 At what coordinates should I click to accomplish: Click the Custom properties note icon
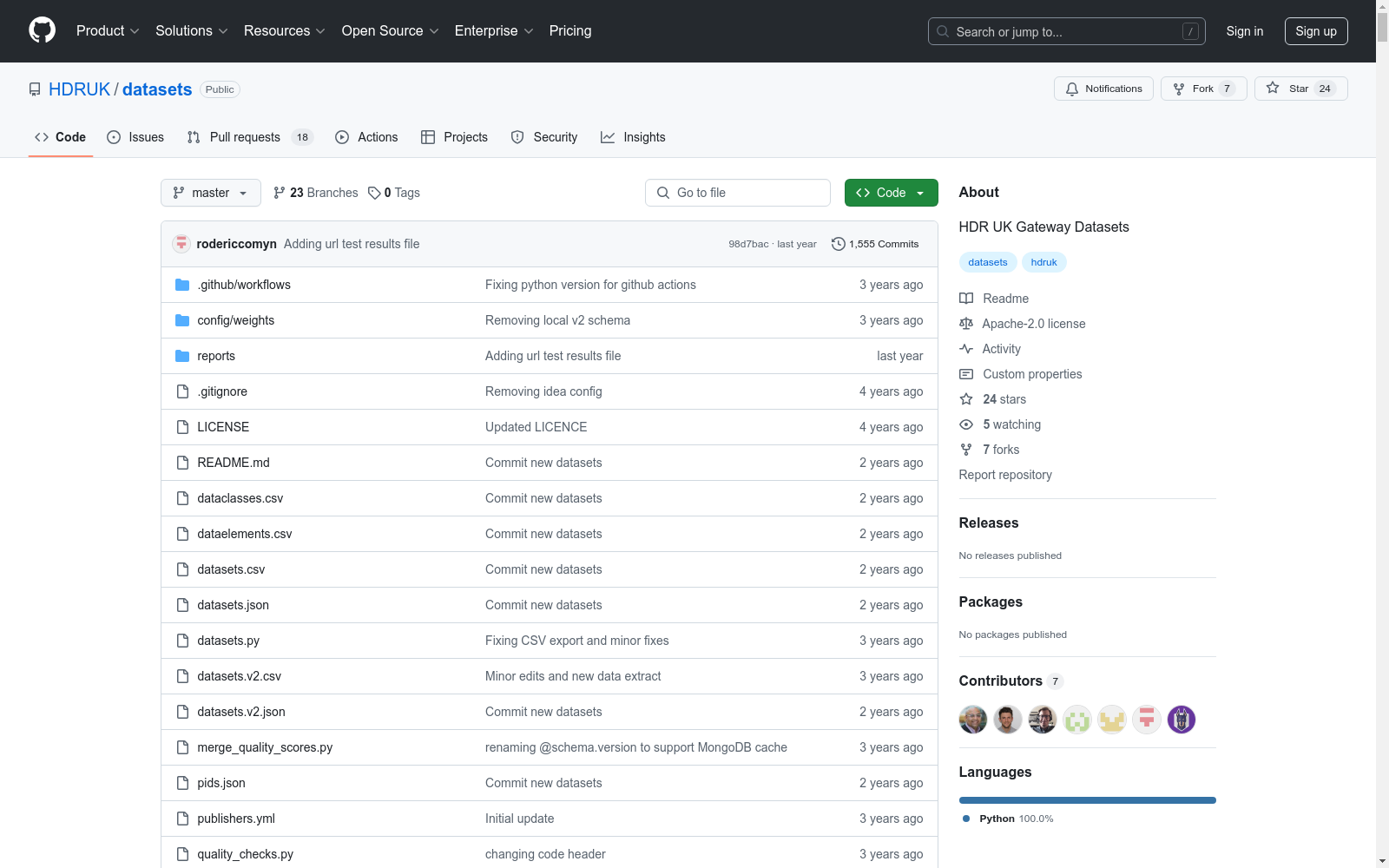click(966, 374)
